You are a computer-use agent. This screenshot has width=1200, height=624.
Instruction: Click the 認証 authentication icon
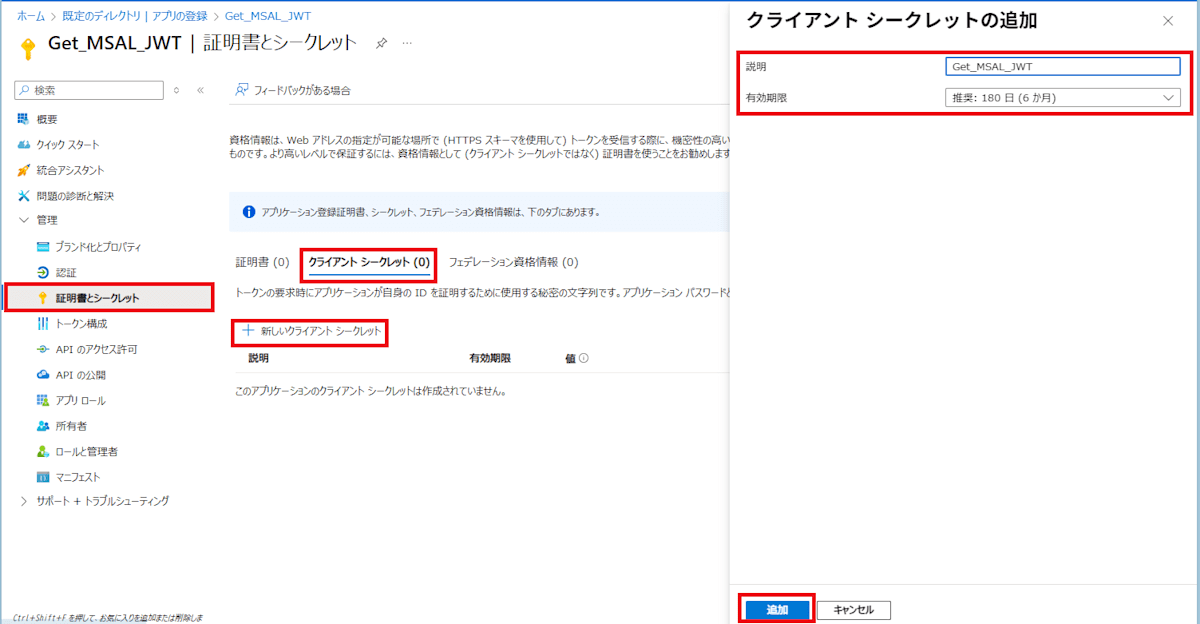click(x=43, y=273)
